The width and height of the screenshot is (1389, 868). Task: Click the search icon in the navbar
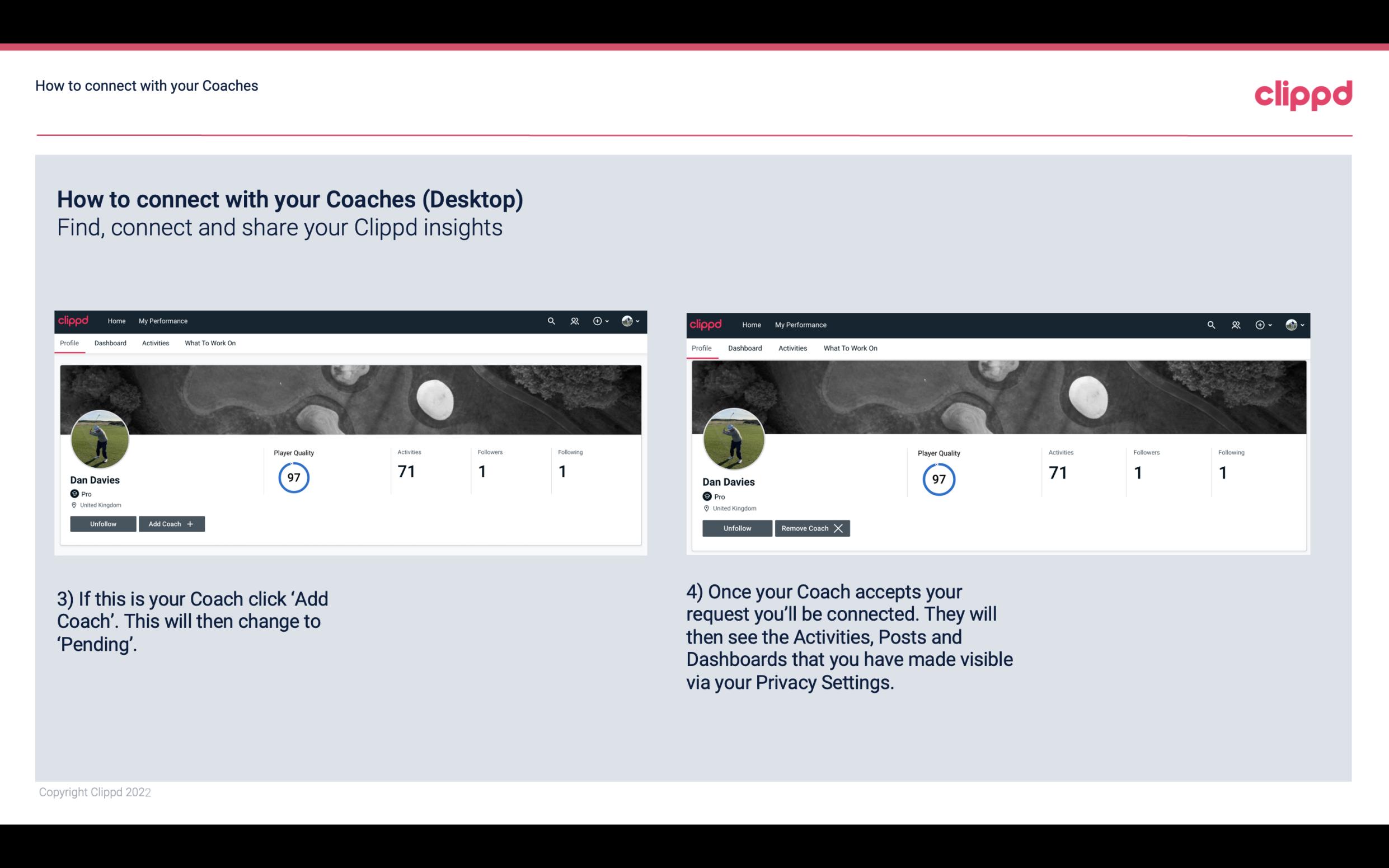coord(552,320)
